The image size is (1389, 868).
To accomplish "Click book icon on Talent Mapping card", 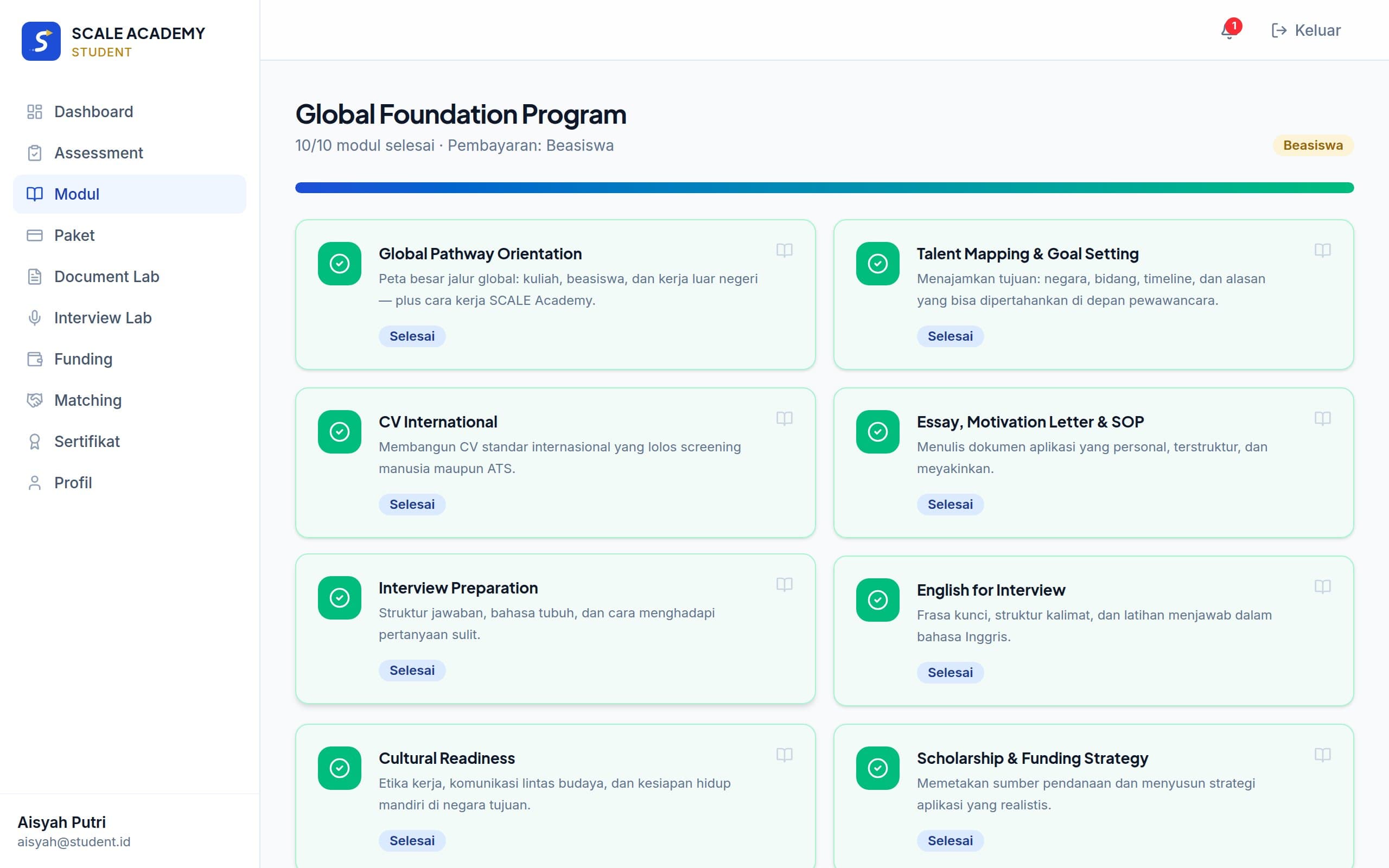I will tap(1322, 250).
